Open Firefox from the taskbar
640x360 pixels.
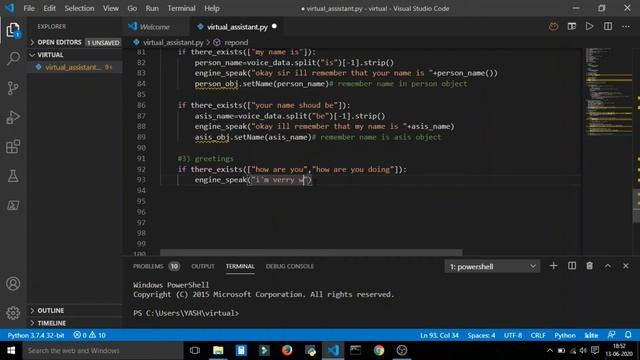point(287,350)
